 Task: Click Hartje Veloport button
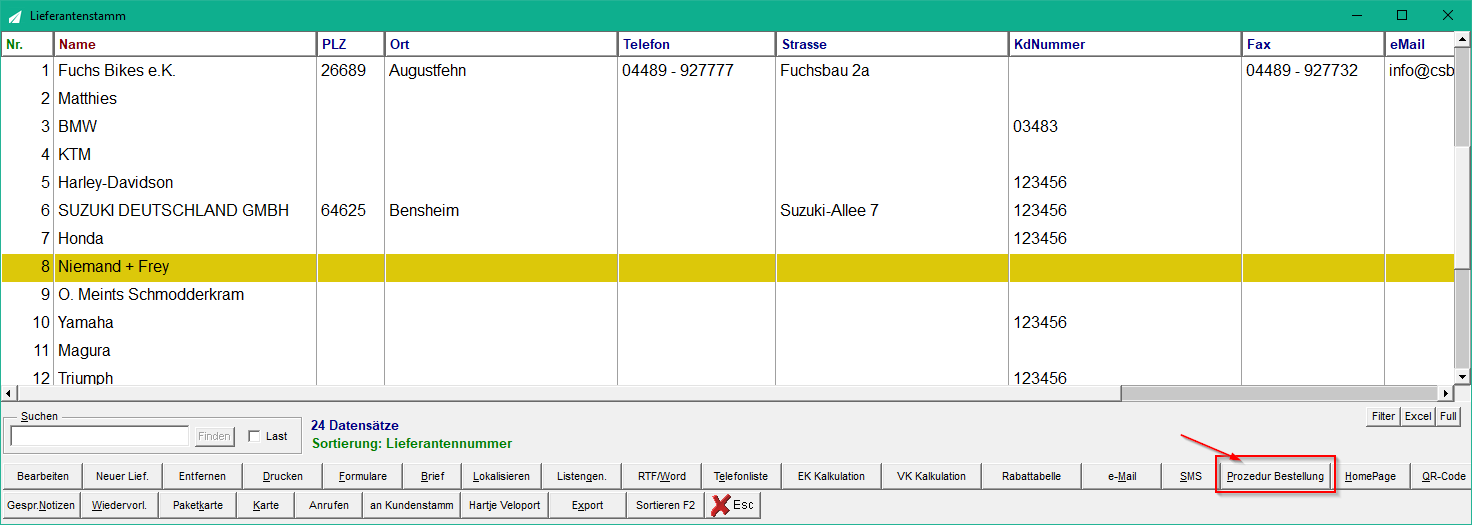[504, 505]
